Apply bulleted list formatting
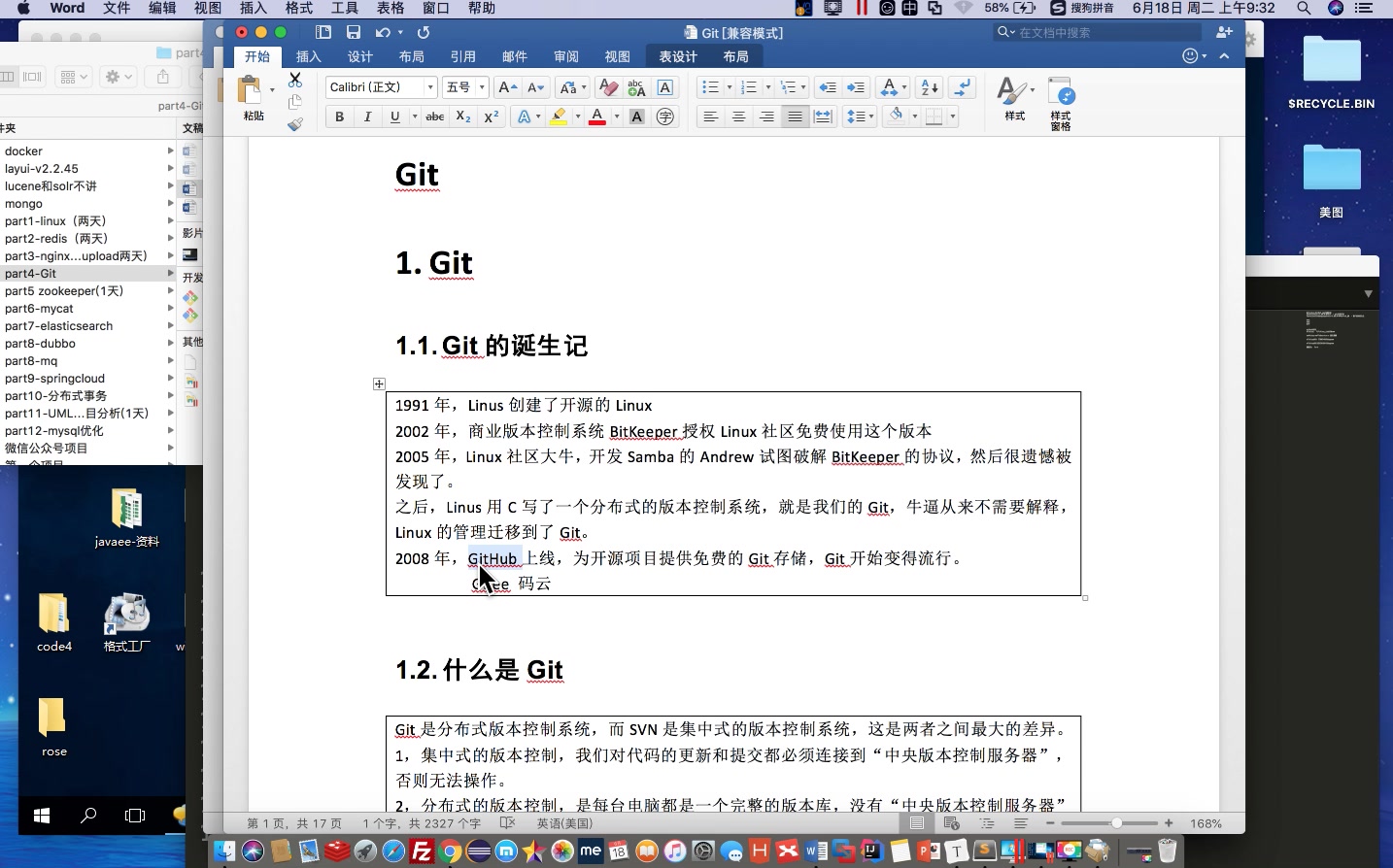The height and width of the screenshot is (868, 1393). click(x=709, y=87)
